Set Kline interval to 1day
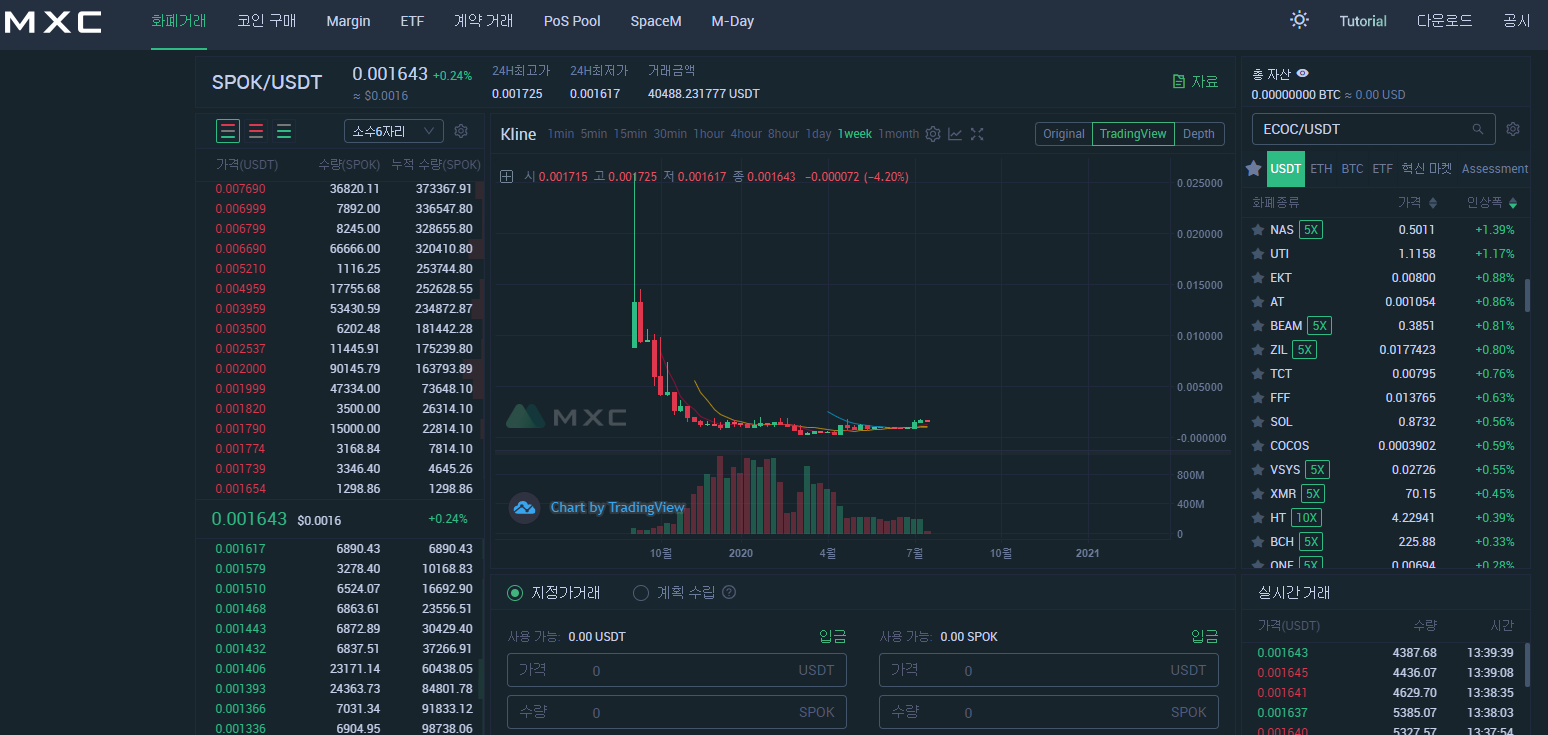The image size is (1548, 735). (818, 134)
